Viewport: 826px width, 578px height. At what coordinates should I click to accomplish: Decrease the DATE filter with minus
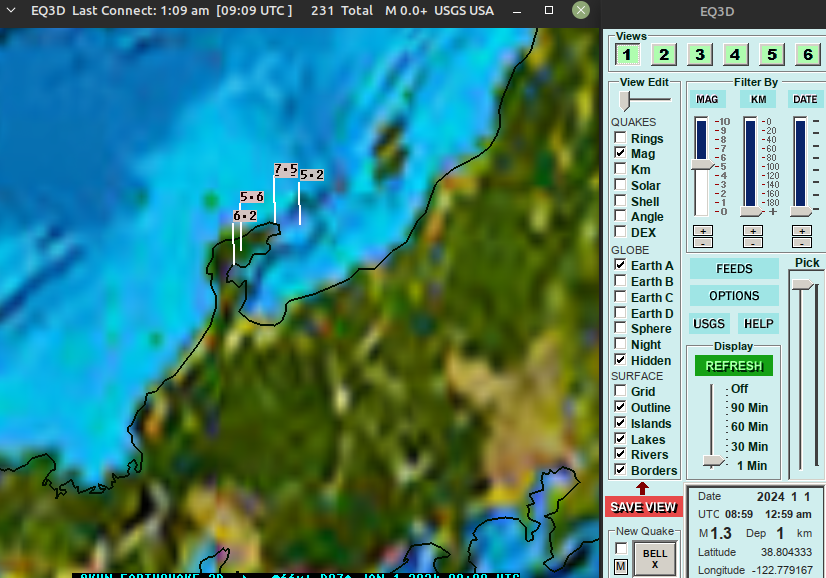pos(802,242)
